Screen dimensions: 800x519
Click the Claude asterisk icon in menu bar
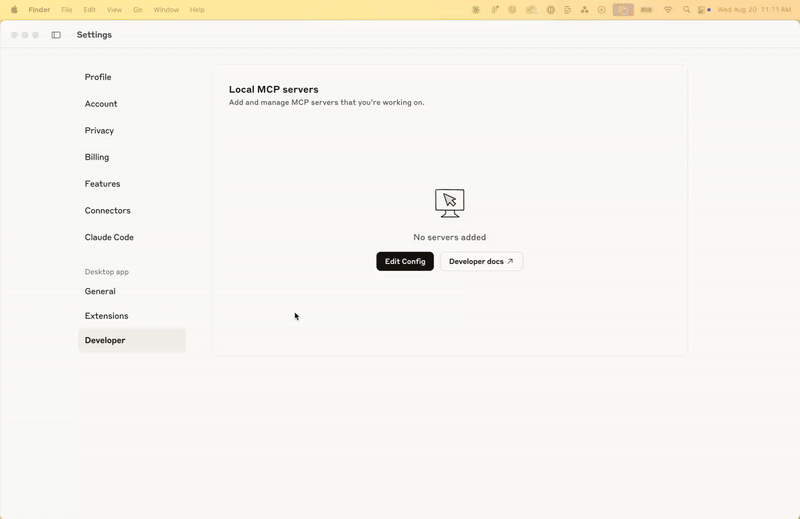point(476,10)
